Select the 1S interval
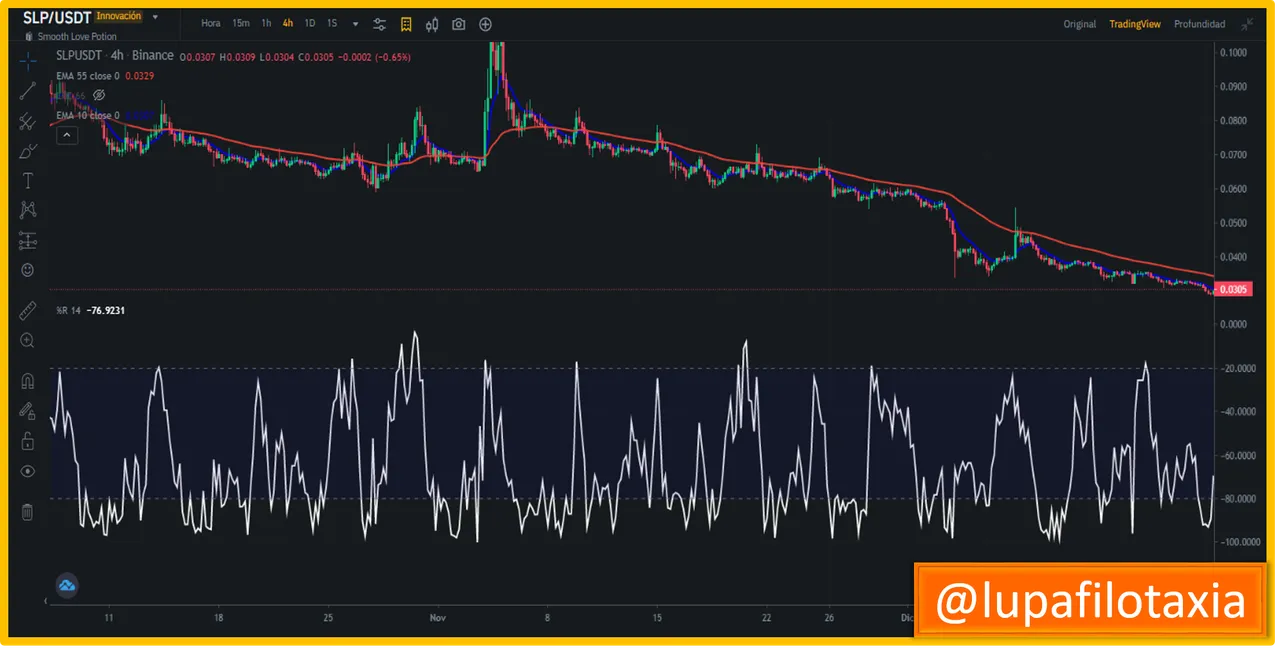This screenshot has width=1280, height=664. pyautogui.click(x=332, y=24)
